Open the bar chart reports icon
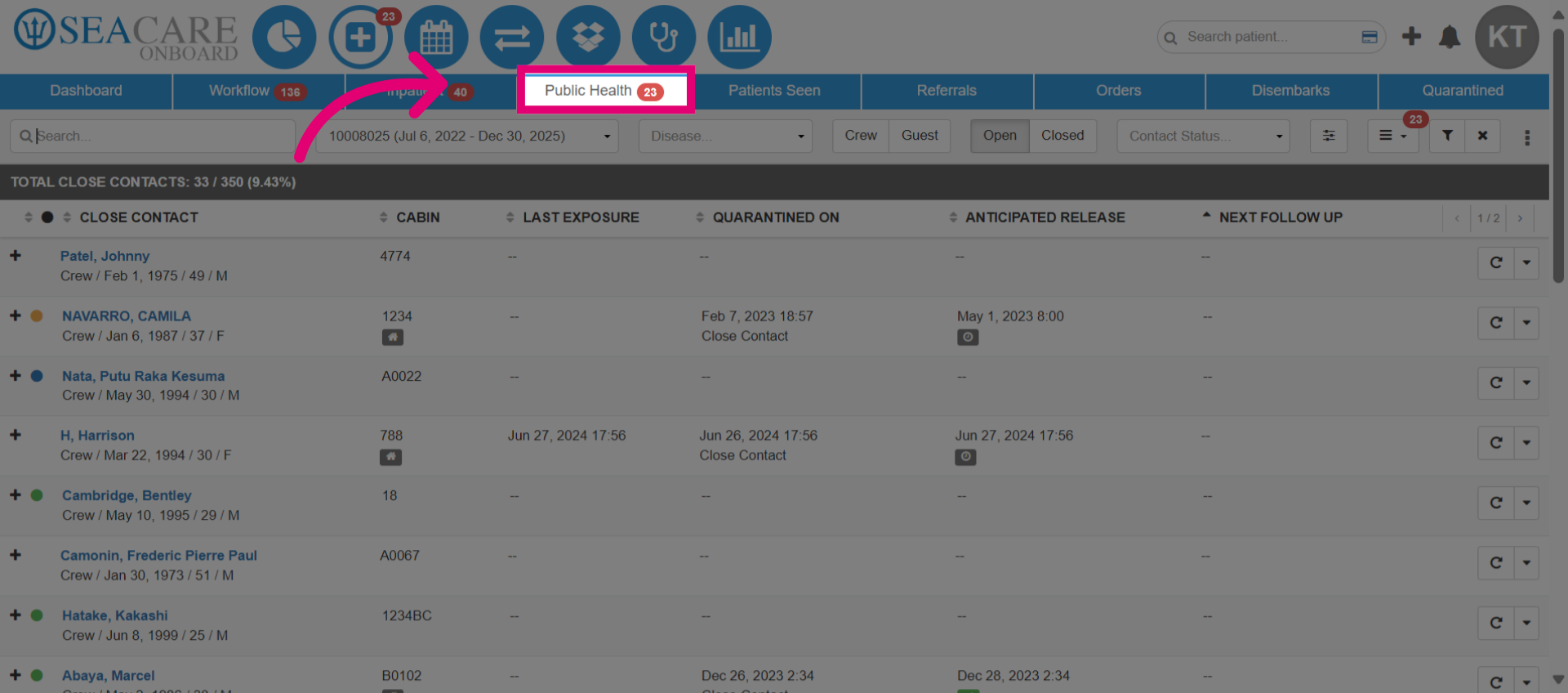This screenshot has width=1568, height=693. (x=739, y=37)
